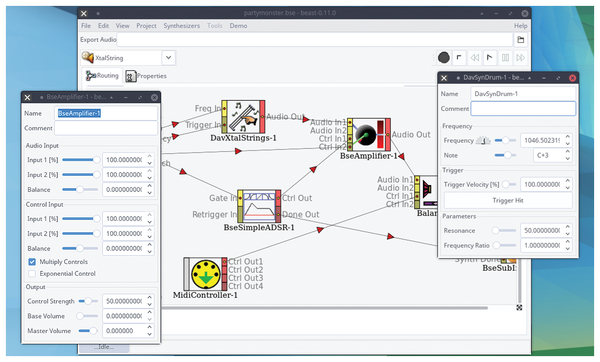600x362 pixels.
Task: Click the Note slider in DavSynDrum
Action: (505, 155)
